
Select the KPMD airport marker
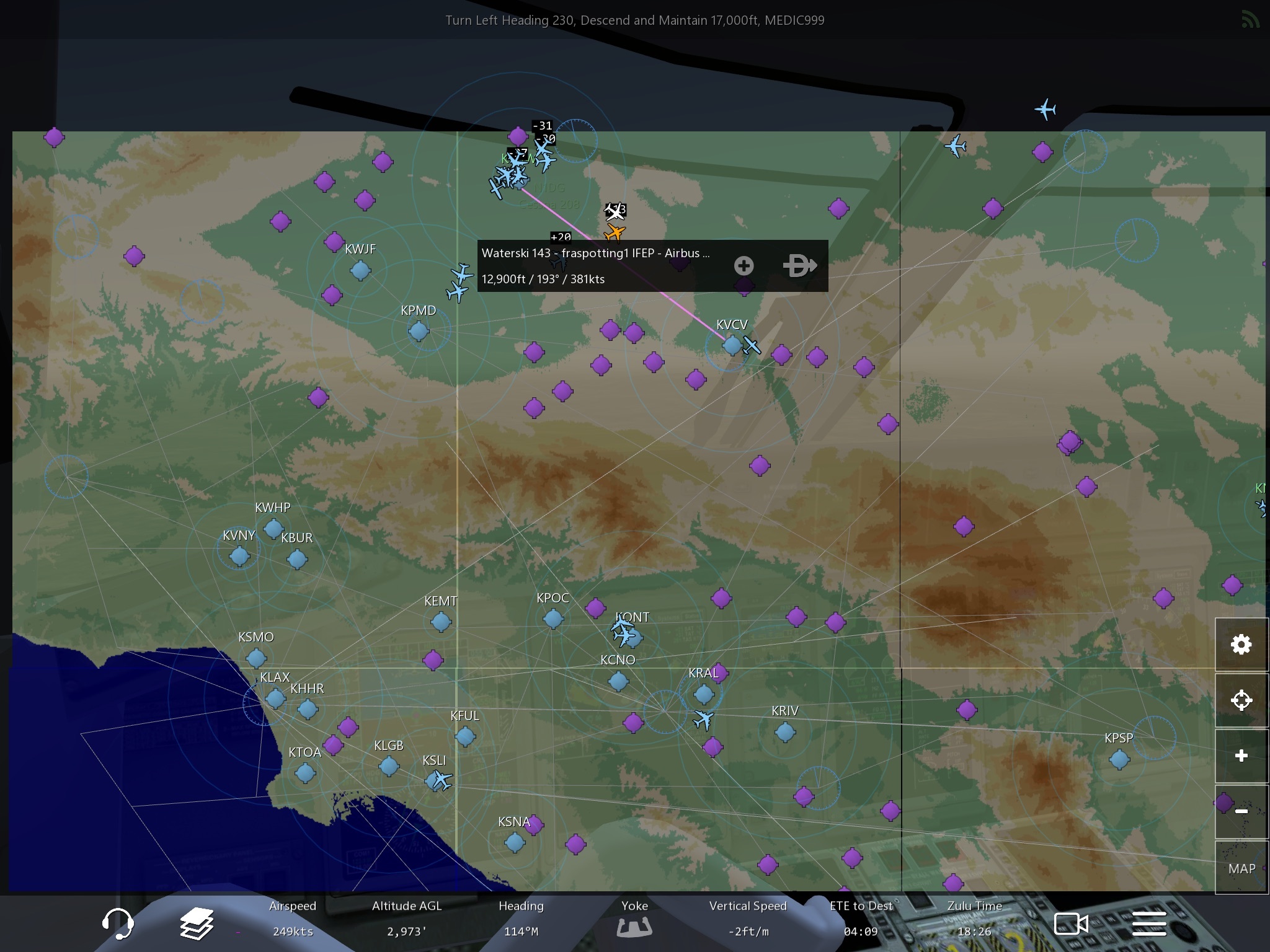point(419,331)
